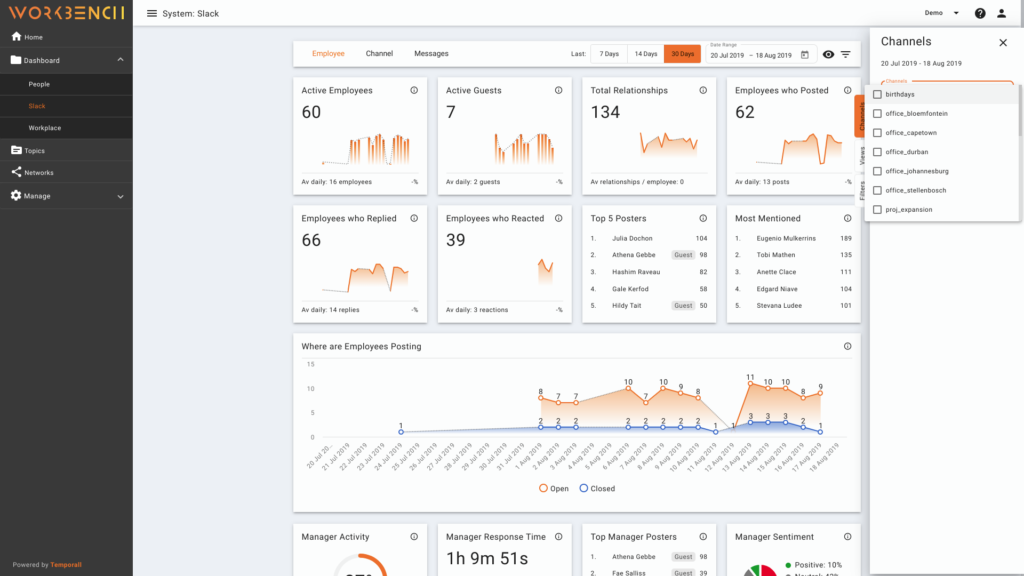1024x576 pixels.
Task: Toggle the Open series in chart legend
Action: tap(553, 488)
